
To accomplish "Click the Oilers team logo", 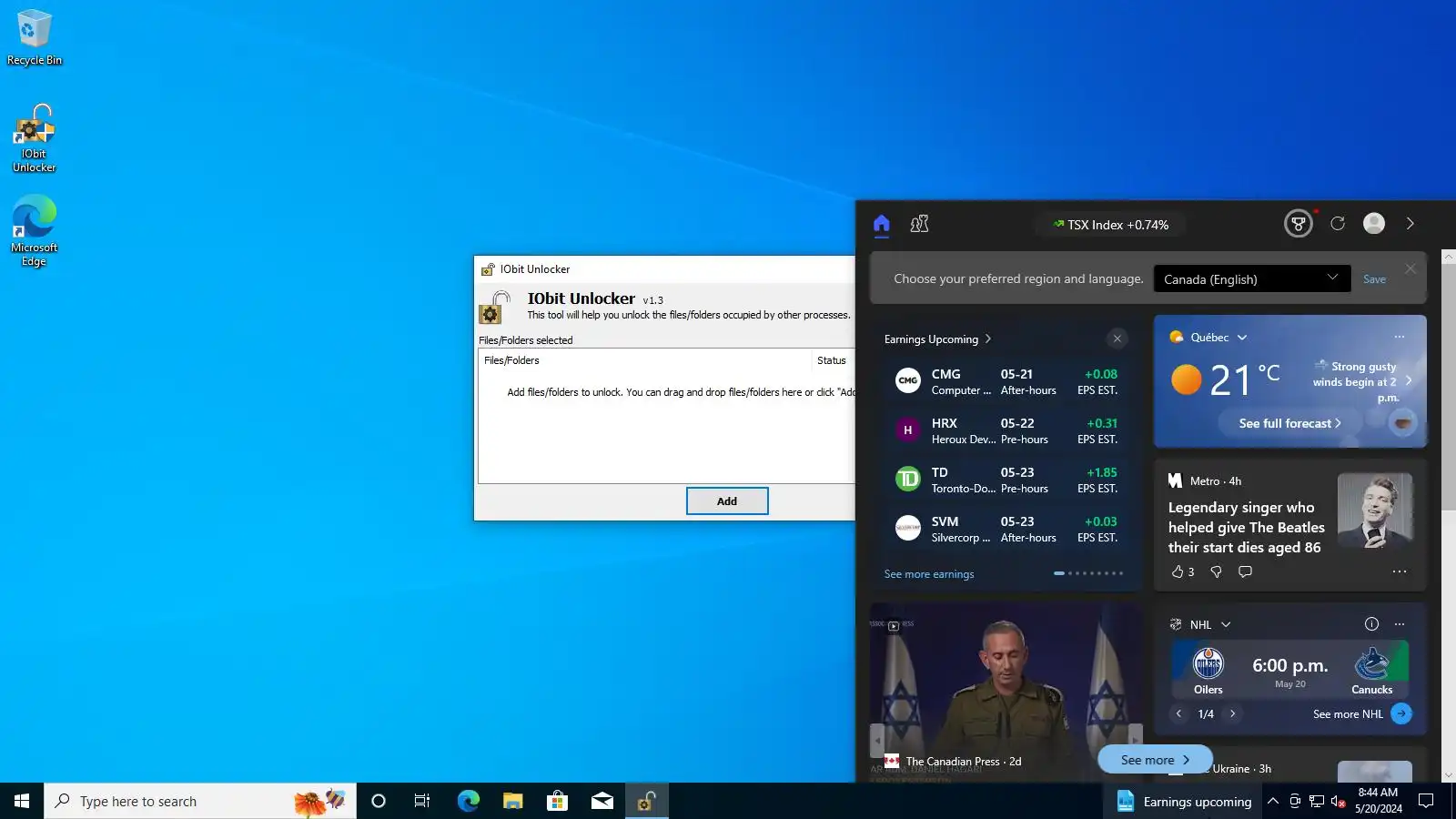I will point(1208,665).
